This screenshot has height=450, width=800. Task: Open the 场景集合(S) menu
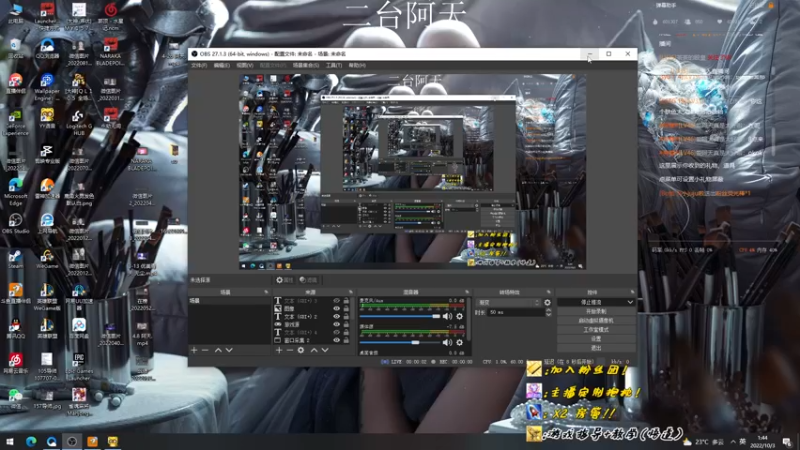[x=306, y=65]
